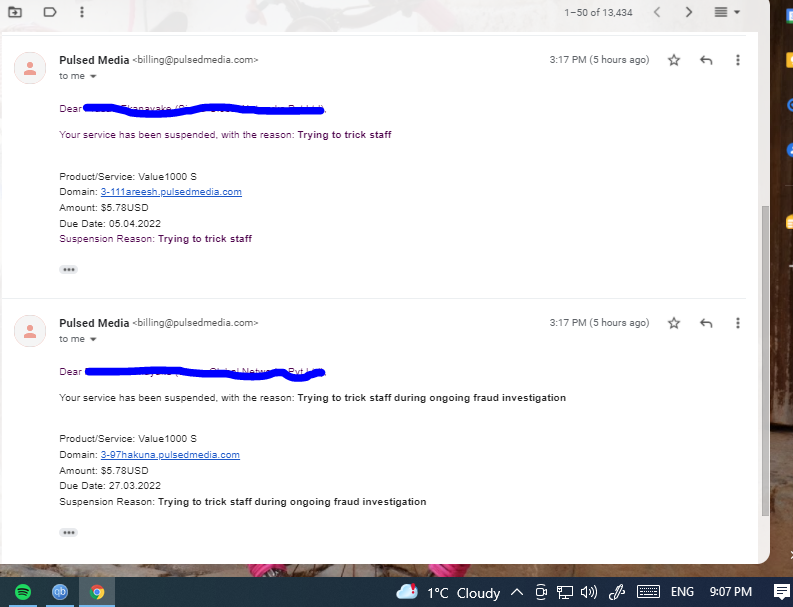Click sender avatar of first email
The image size is (793, 607).
(x=30, y=68)
